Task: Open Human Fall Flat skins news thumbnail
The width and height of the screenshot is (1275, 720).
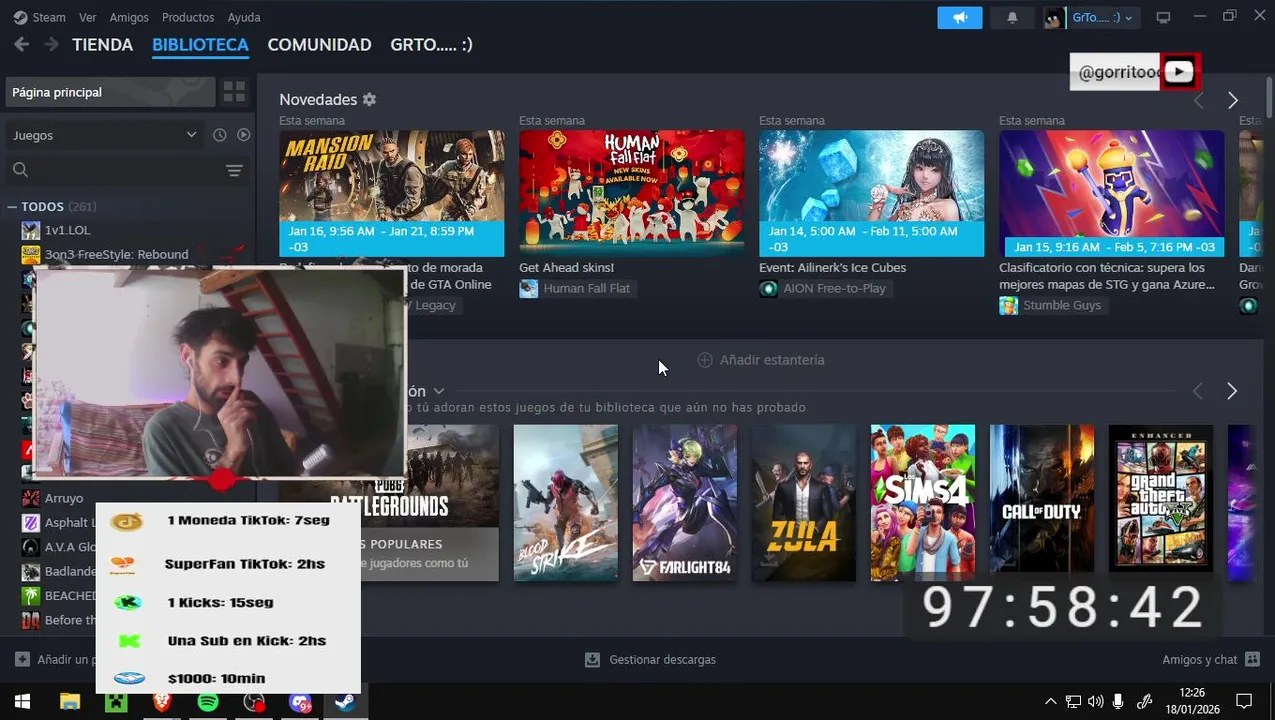Action: [x=631, y=193]
